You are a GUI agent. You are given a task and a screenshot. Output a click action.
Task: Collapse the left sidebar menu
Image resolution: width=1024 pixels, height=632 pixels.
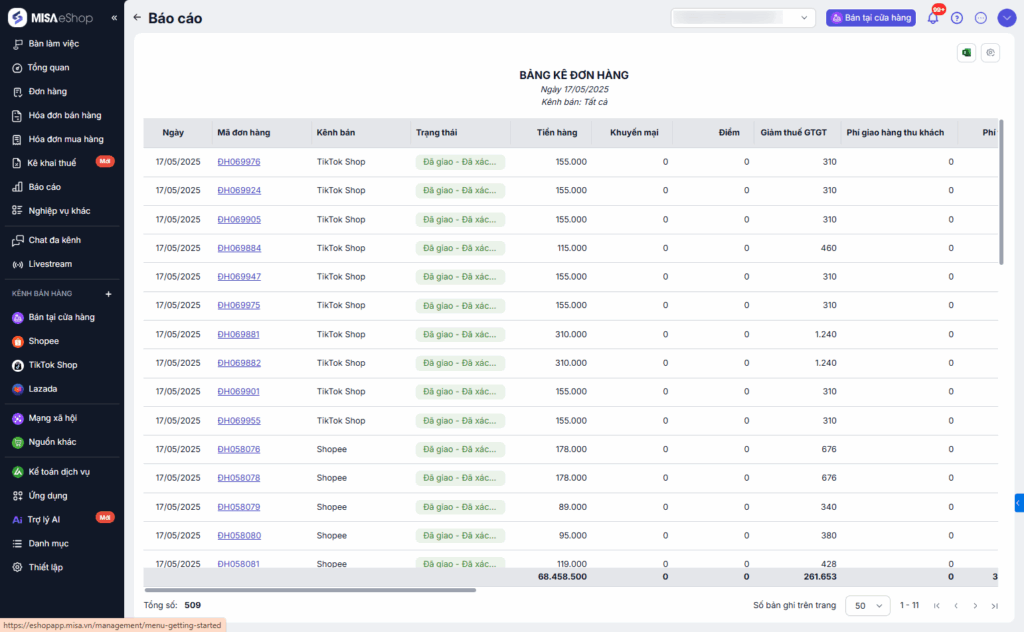pyautogui.click(x=114, y=18)
